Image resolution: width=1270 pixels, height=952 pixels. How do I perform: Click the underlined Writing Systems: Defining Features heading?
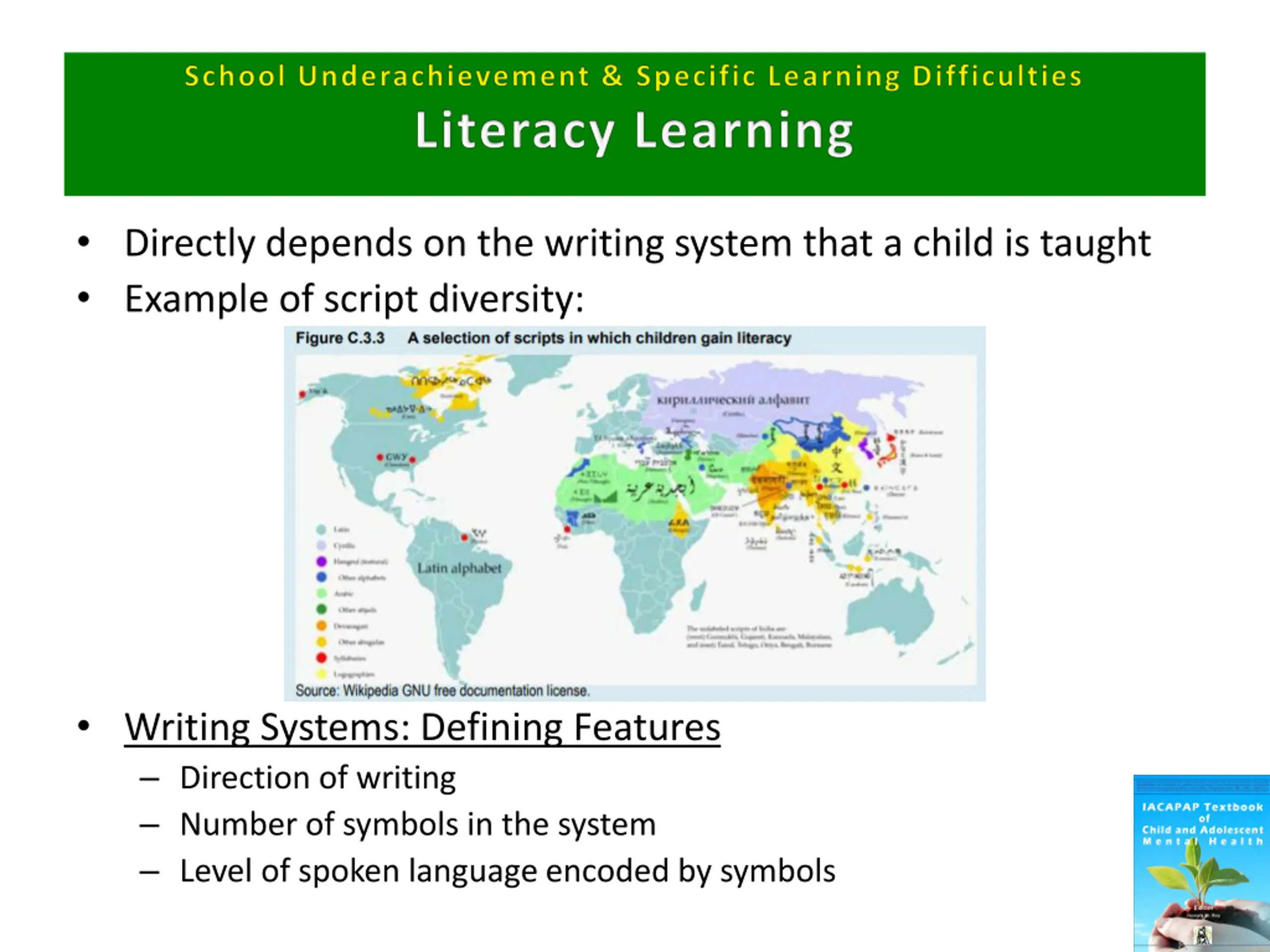tap(423, 728)
